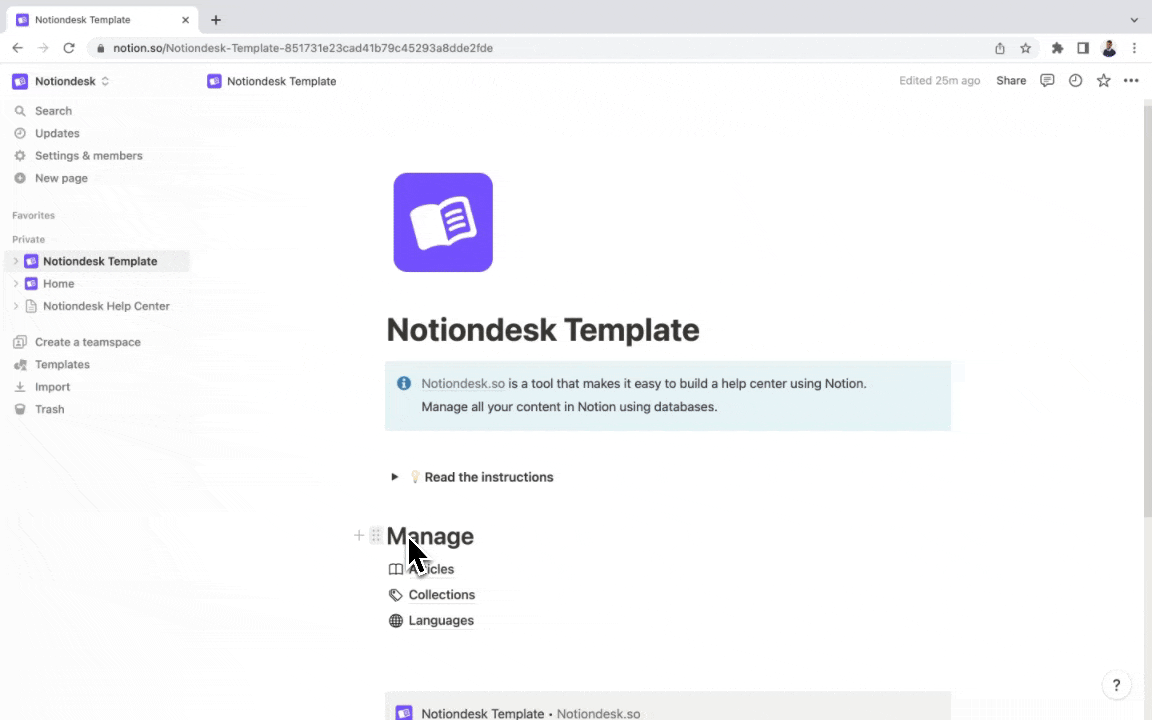Open the Chrome three-dot menu
The width and height of the screenshot is (1152, 720).
1134,48
